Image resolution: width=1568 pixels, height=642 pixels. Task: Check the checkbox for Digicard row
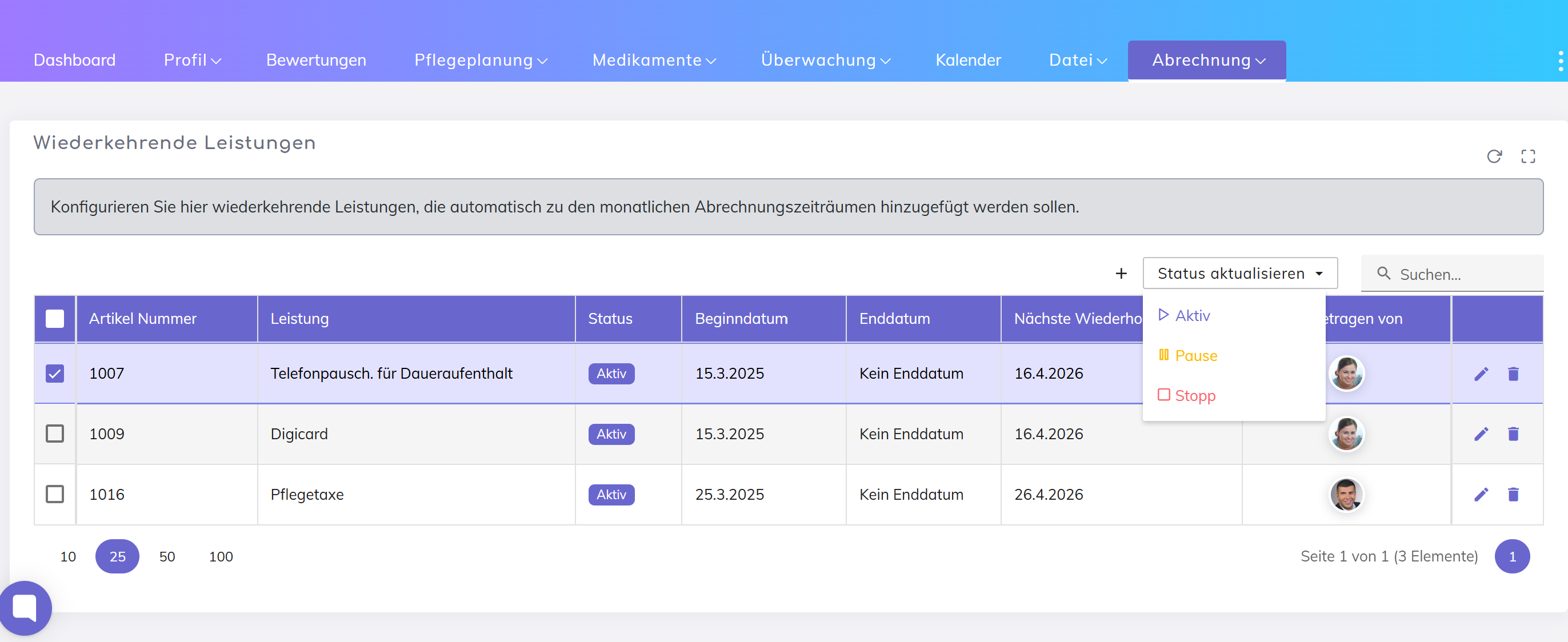[x=55, y=434]
